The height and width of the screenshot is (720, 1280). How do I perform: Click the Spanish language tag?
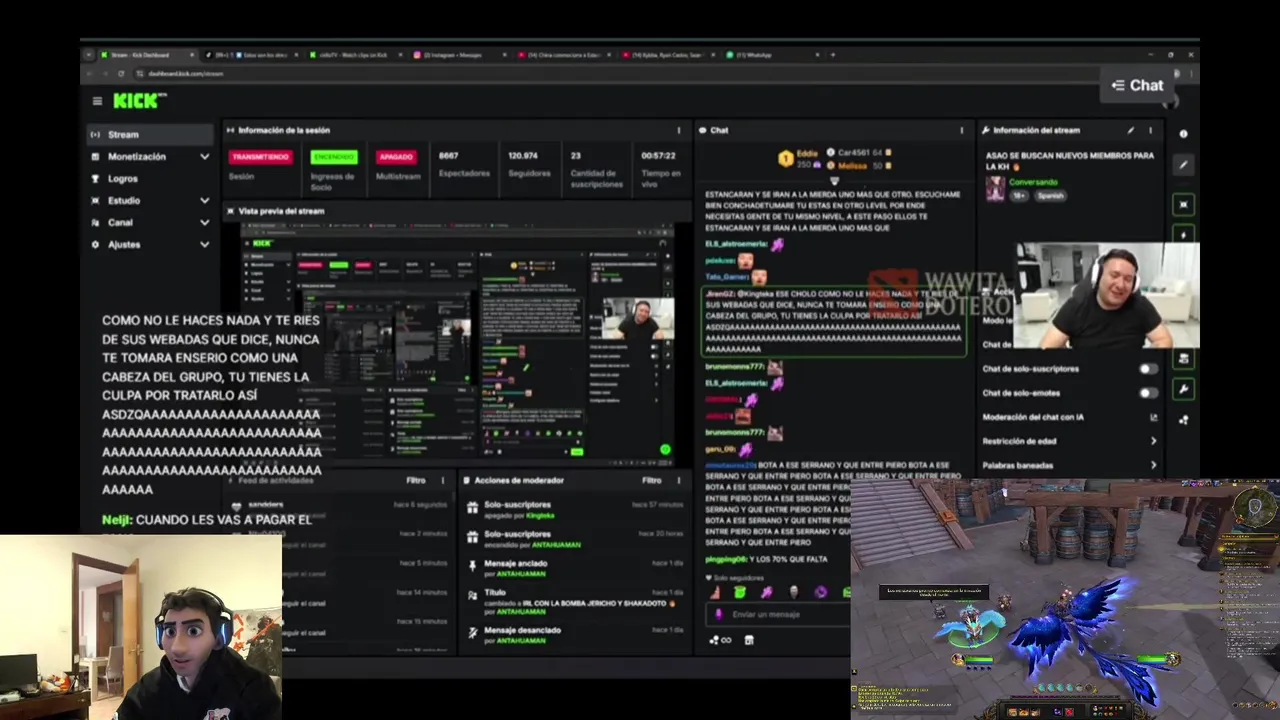pos(1050,196)
